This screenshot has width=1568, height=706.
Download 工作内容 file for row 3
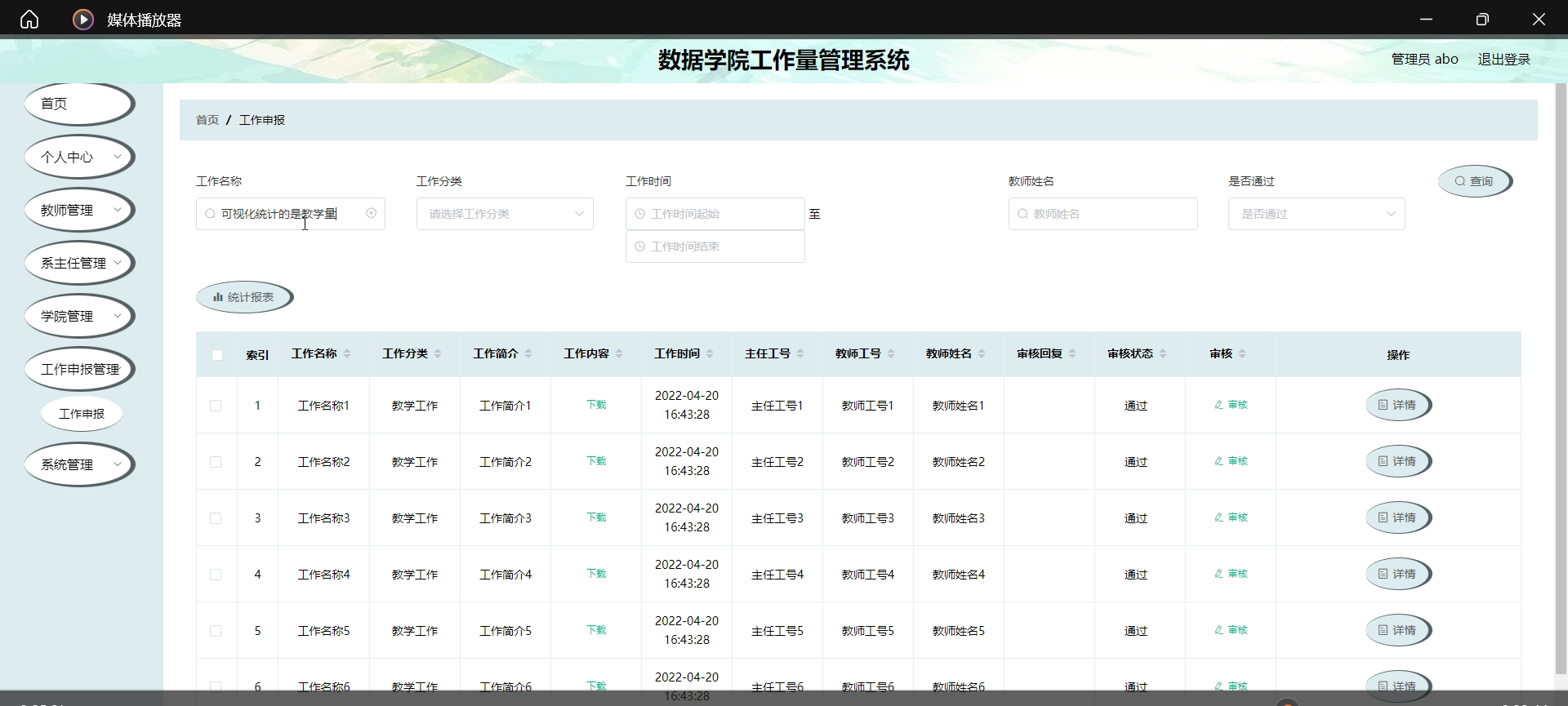tap(596, 517)
